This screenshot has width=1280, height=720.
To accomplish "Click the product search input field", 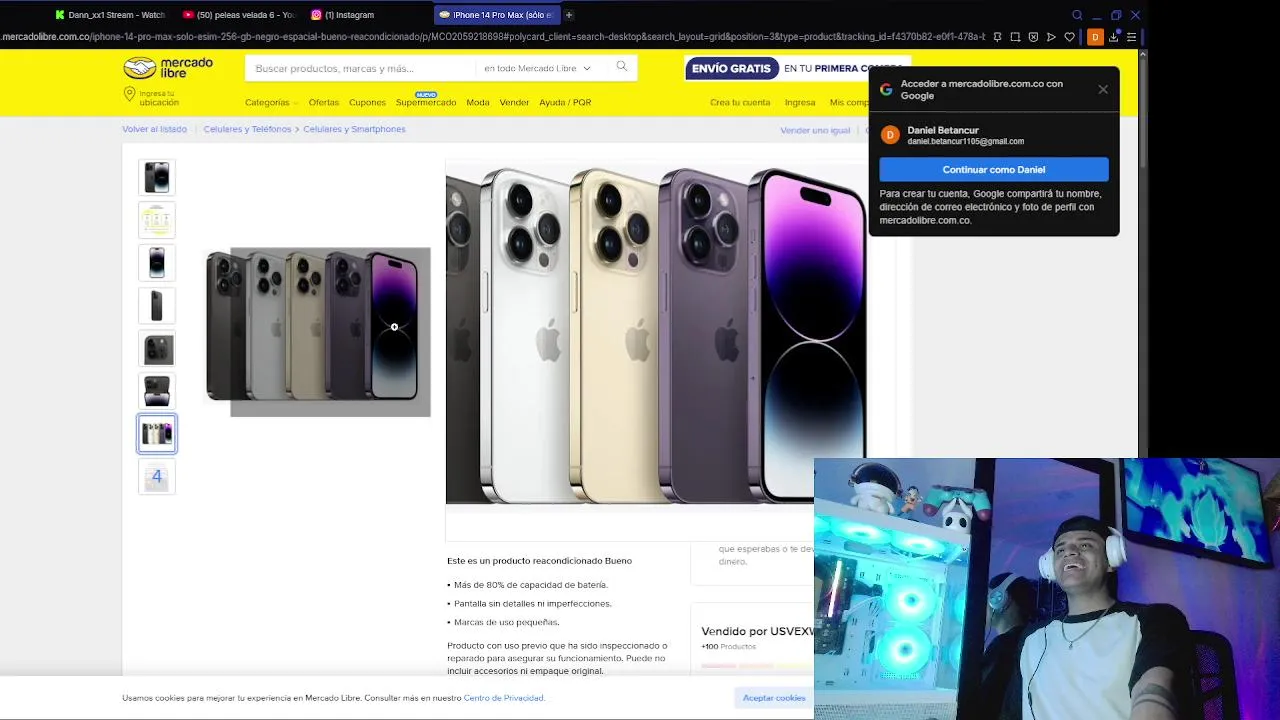I will [360, 68].
